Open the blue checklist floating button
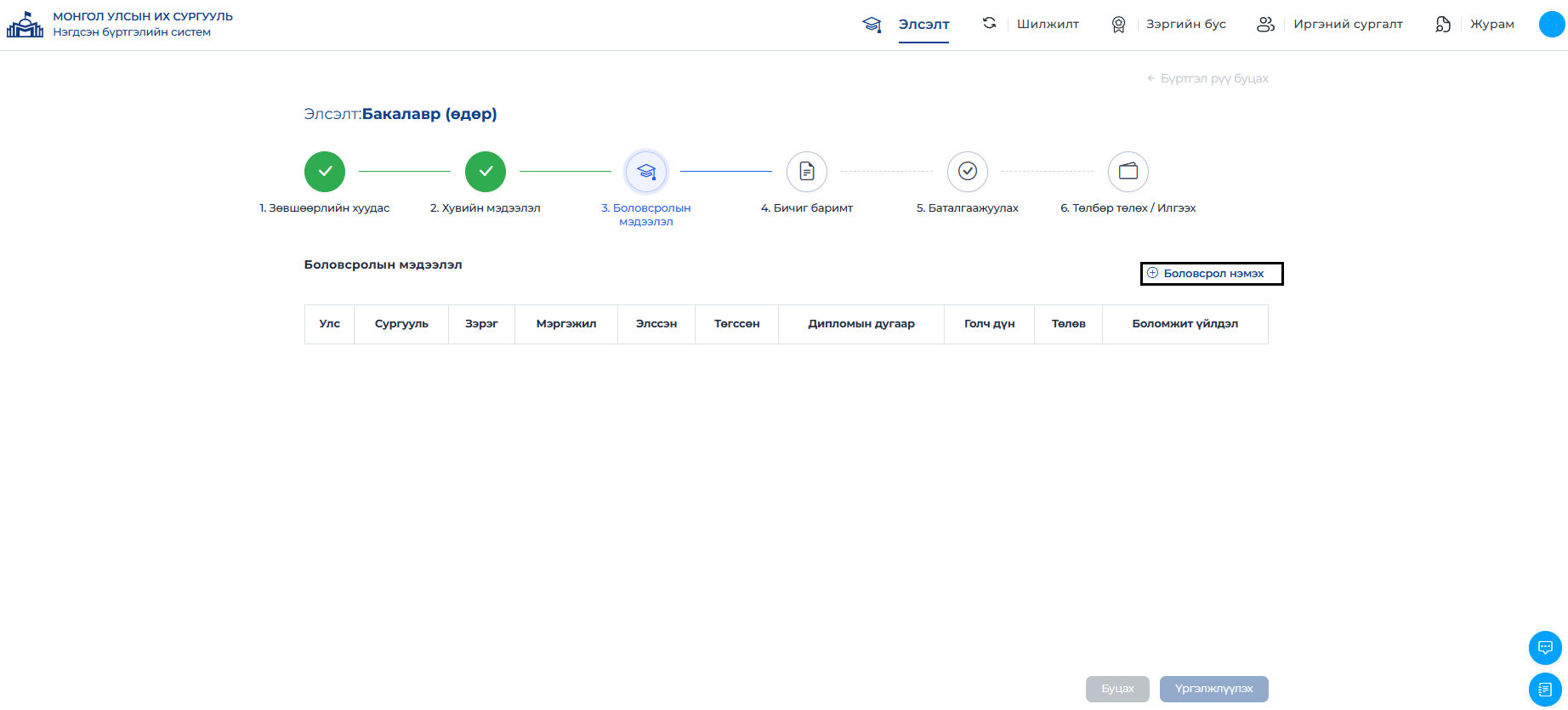The width and height of the screenshot is (1568, 710). click(1545, 690)
